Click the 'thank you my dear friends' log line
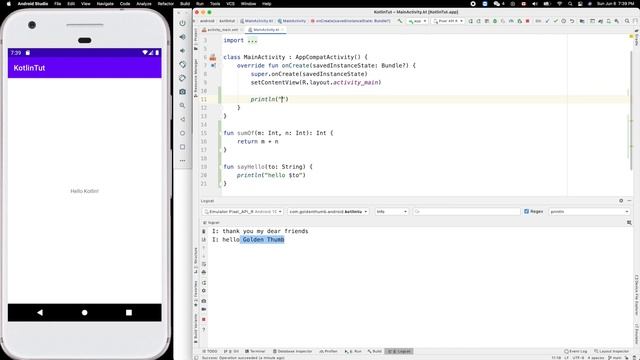Screen dimensions: 640x360 (265, 231)
